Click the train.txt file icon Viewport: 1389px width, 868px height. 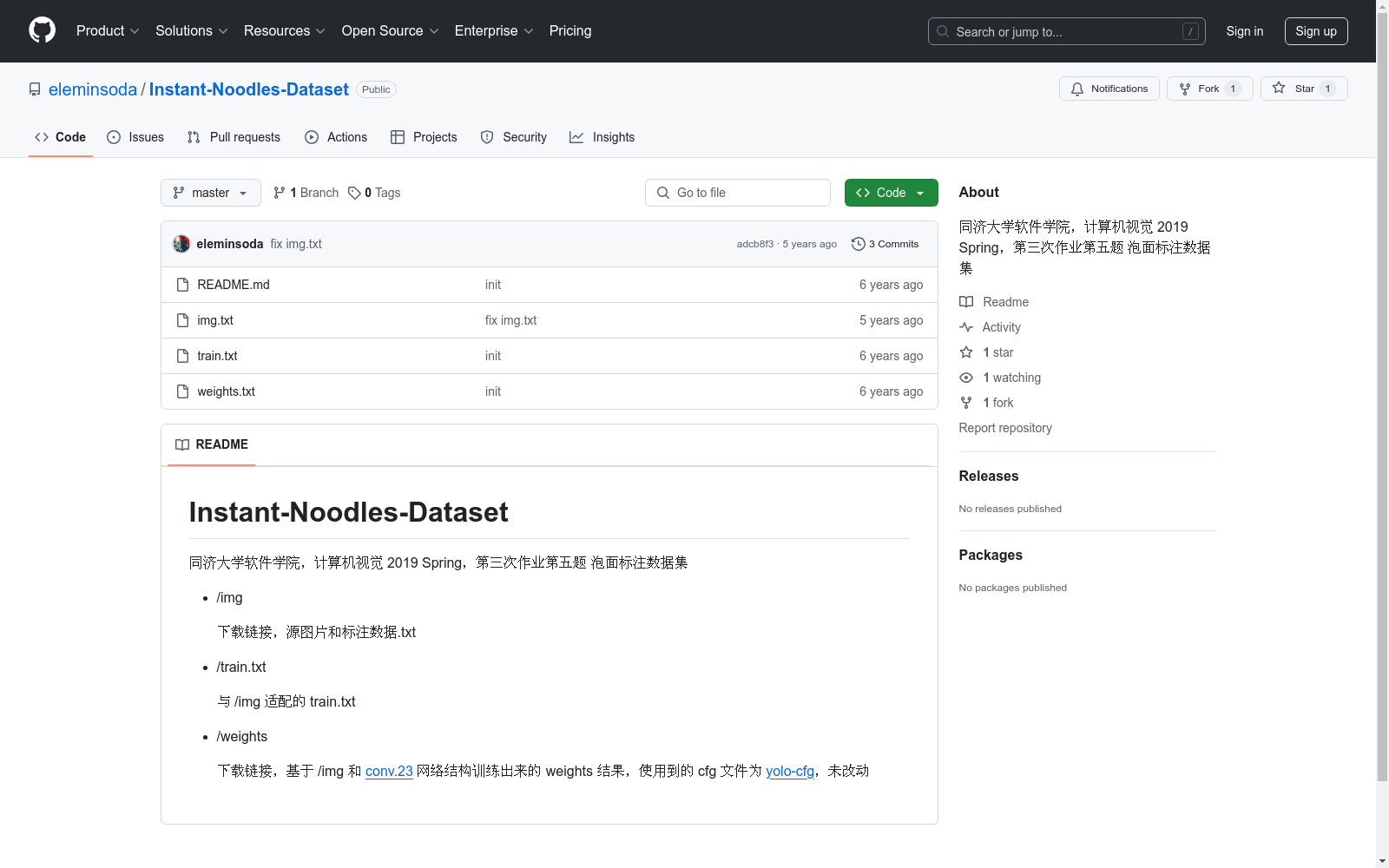click(182, 356)
